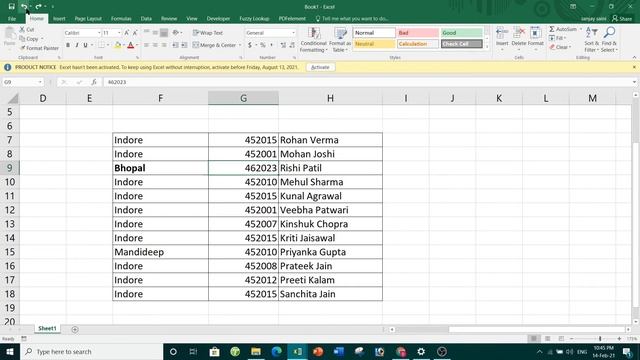The height and width of the screenshot is (360, 640).
Task: Select cell with Sanchita Jain
Action: point(330,294)
